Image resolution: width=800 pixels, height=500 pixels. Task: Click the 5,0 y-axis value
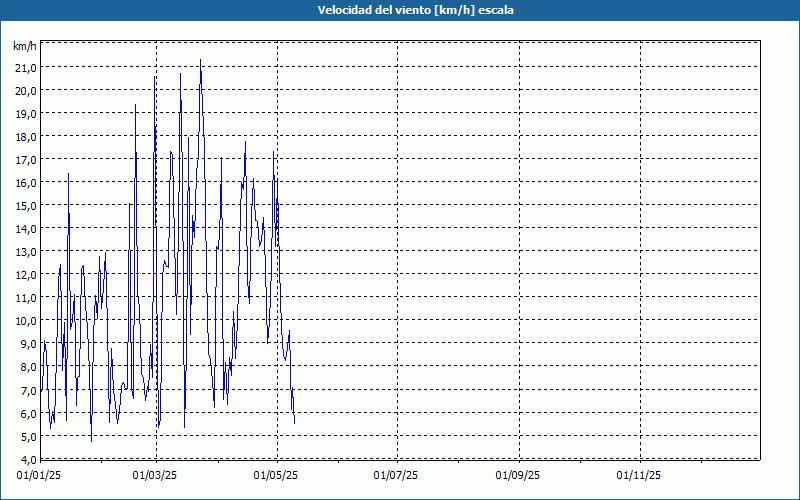pyautogui.click(x=29, y=436)
